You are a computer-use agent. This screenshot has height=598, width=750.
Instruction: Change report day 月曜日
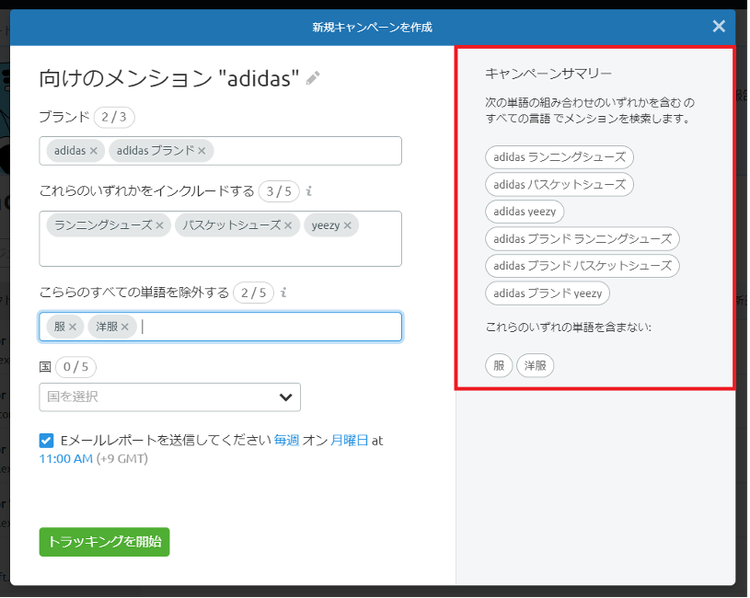(350, 440)
